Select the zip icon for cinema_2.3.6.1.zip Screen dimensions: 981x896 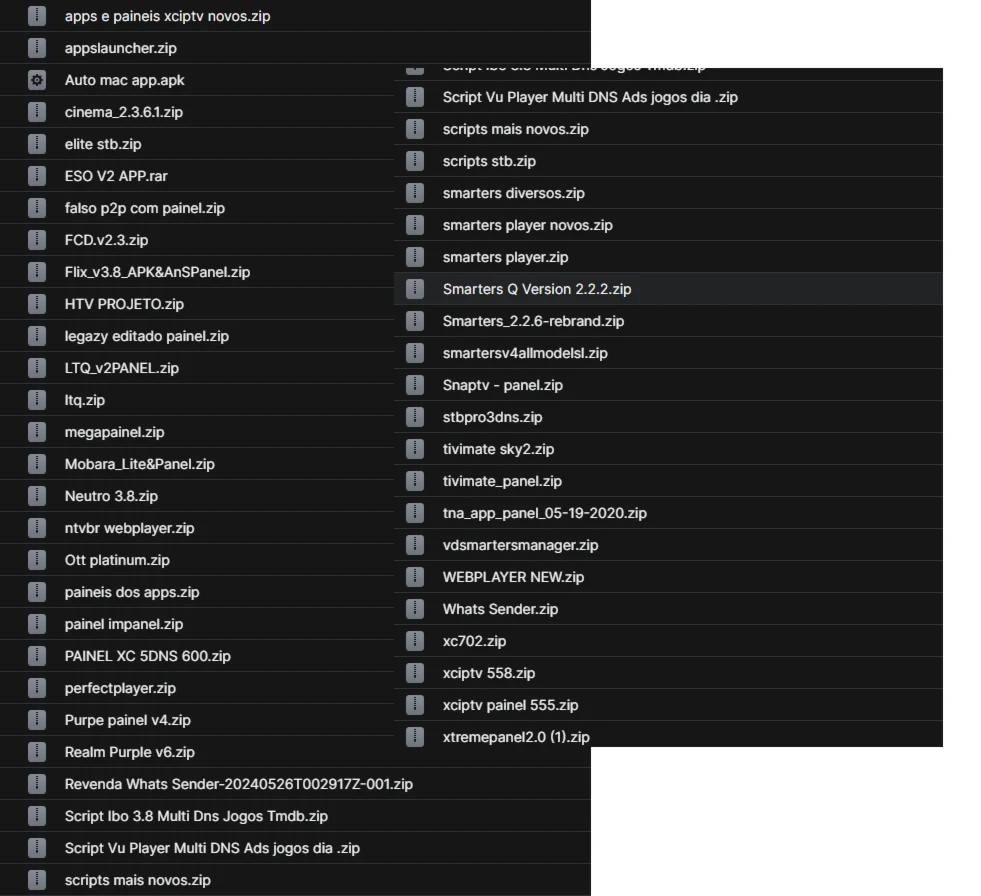tap(37, 112)
